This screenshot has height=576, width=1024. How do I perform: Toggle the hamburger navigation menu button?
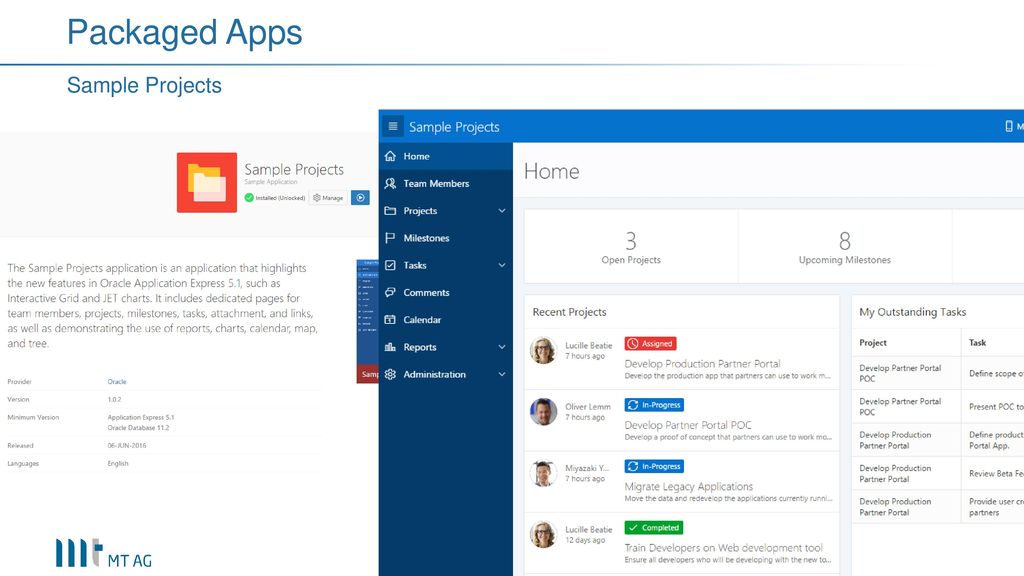[x=392, y=126]
